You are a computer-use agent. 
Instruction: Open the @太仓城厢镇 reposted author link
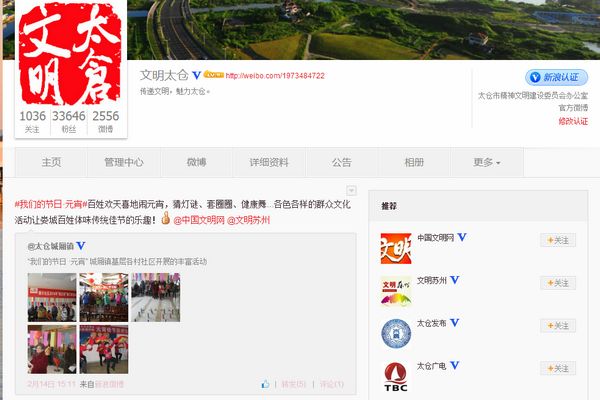51,246
